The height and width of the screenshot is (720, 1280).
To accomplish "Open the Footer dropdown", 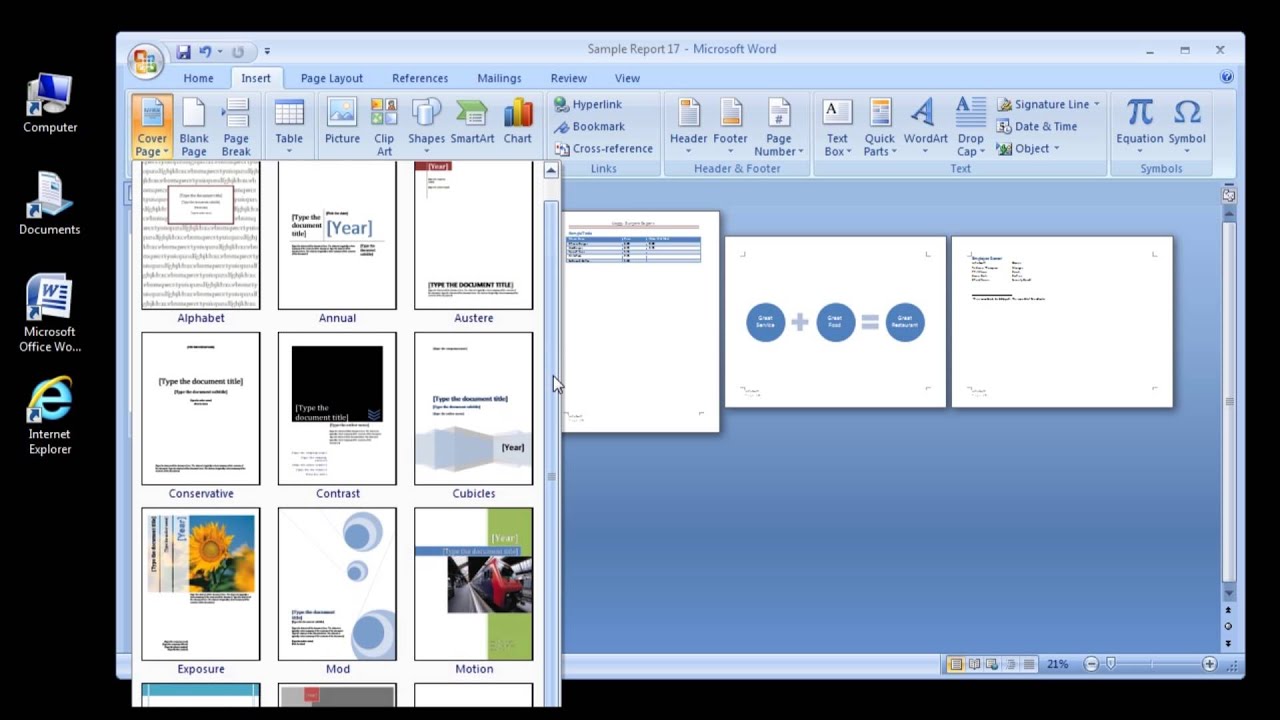I will pos(730,127).
